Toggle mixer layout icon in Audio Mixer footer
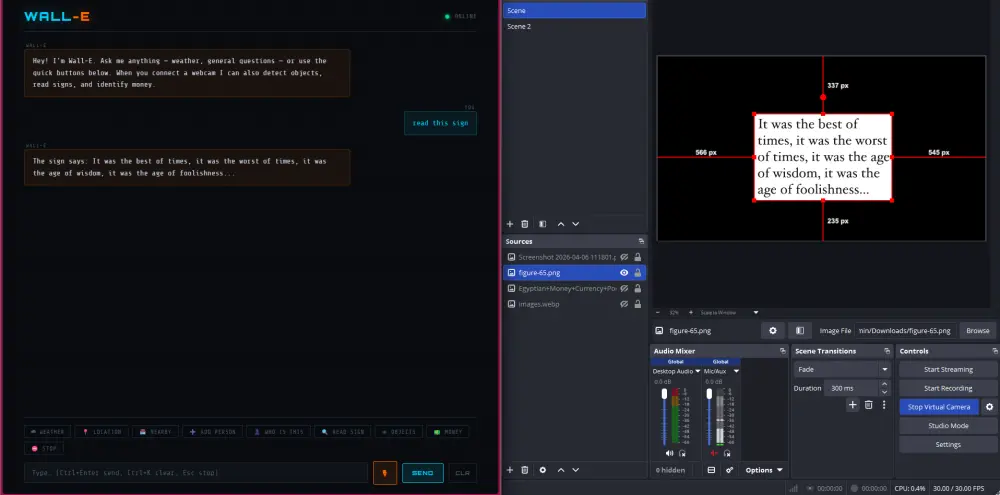This screenshot has width=1000, height=495. coord(712,470)
